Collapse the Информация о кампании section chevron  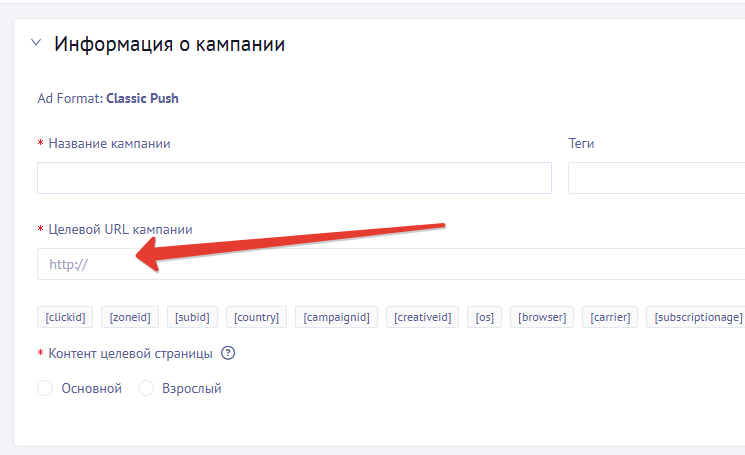[37, 44]
